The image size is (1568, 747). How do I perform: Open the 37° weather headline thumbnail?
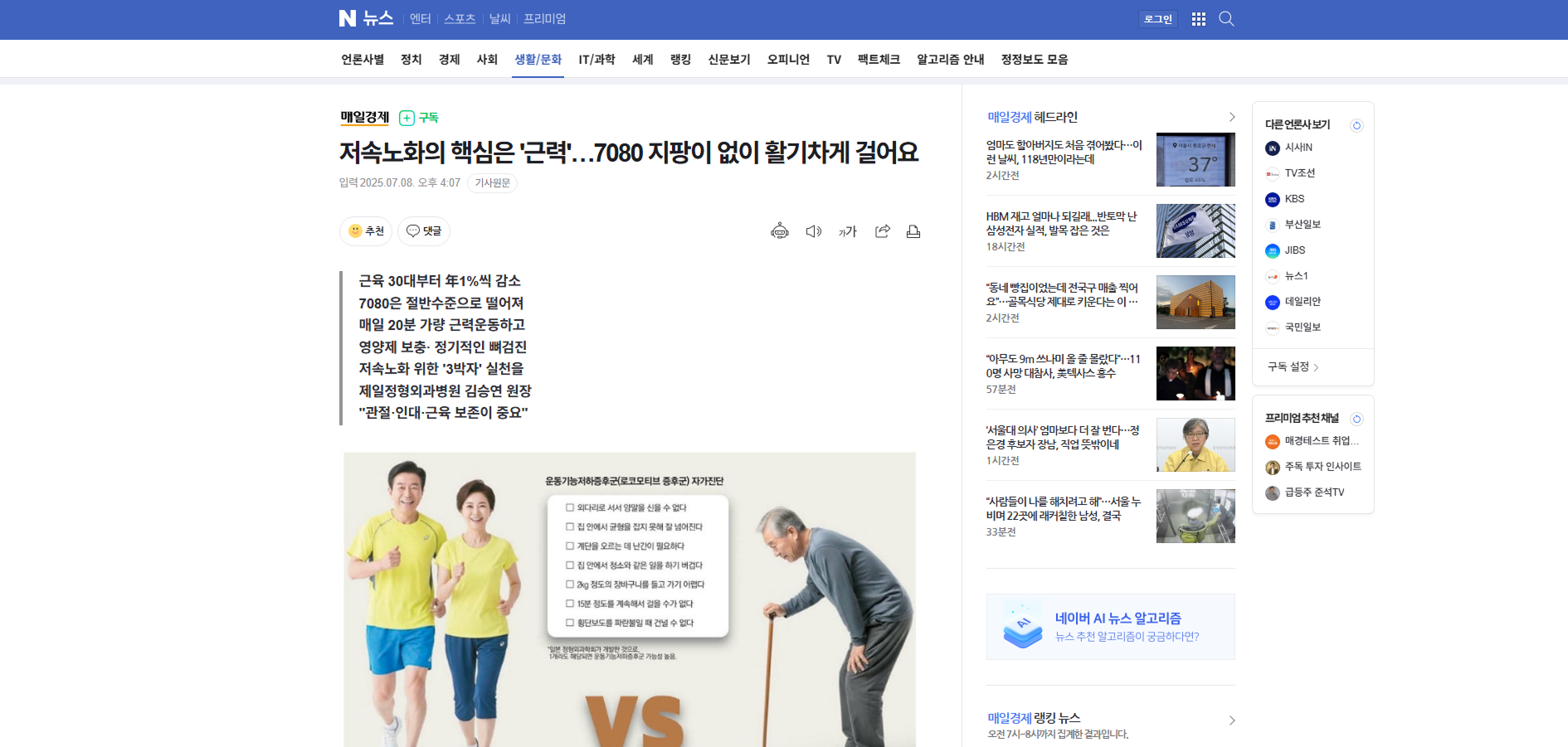1195,160
